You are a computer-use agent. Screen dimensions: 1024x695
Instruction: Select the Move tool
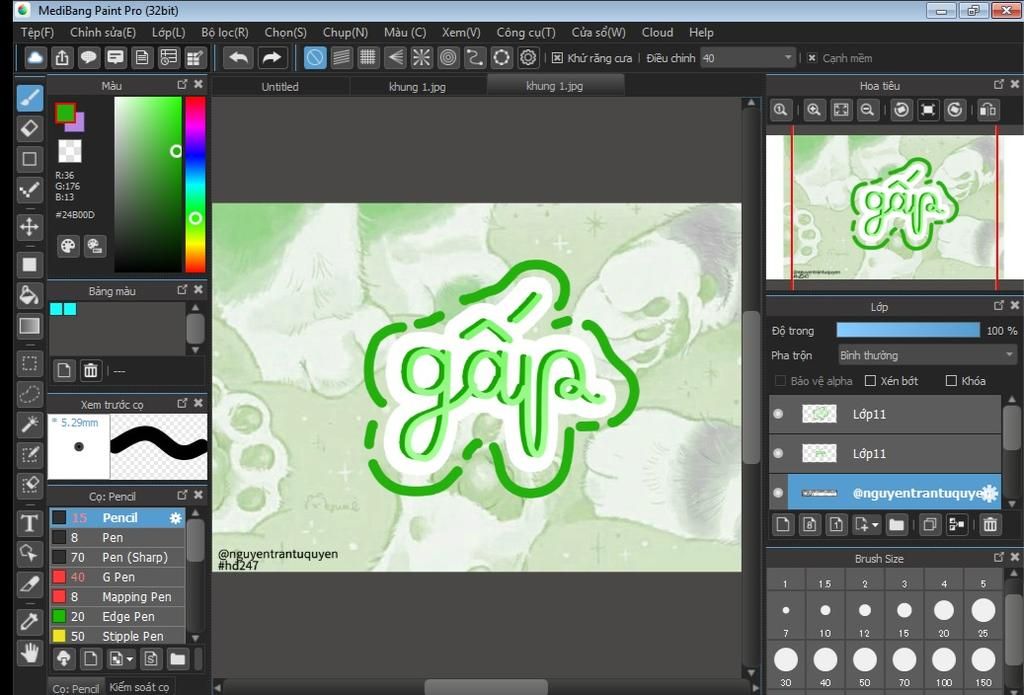29,227
